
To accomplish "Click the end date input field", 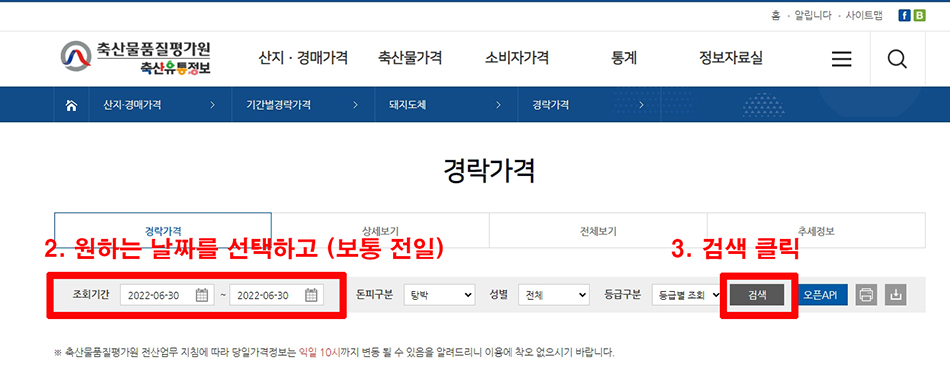I will [x=276, y=295].
